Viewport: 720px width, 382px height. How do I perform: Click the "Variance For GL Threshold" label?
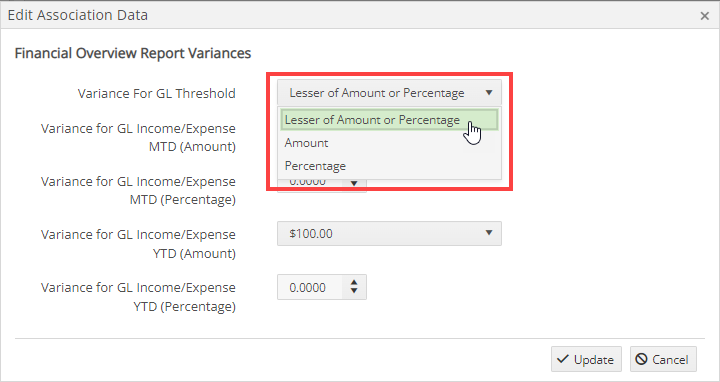coord(157,93)
